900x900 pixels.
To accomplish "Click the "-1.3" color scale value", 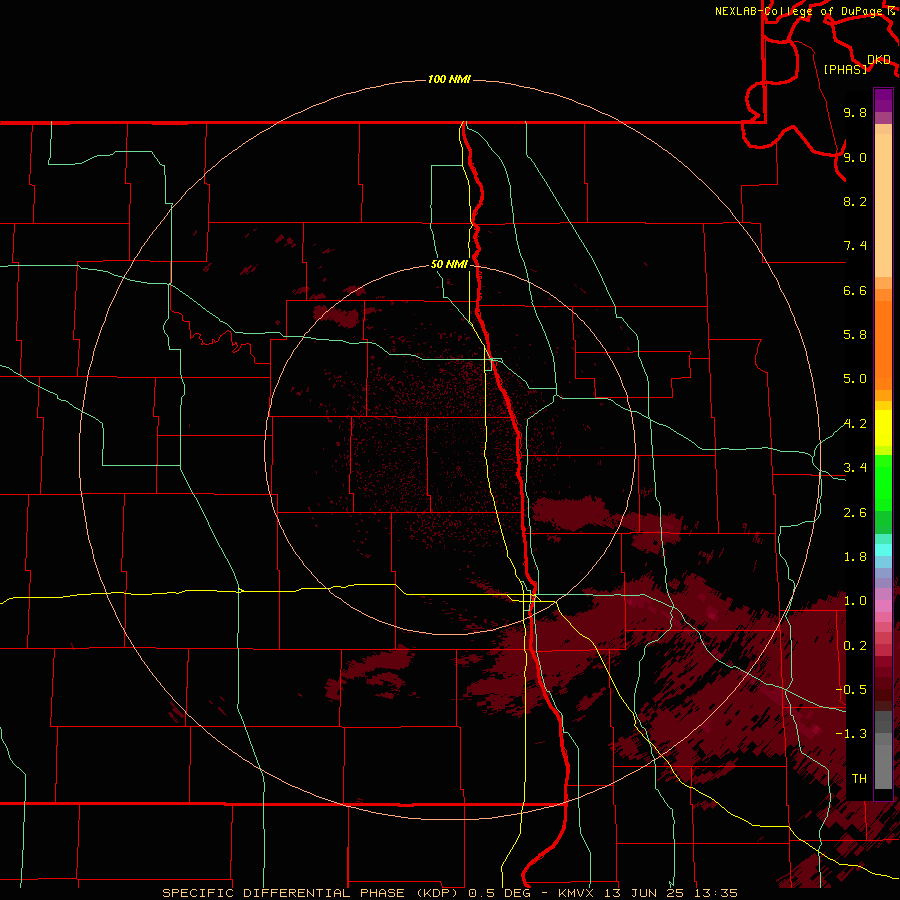I will pos(851,734).
